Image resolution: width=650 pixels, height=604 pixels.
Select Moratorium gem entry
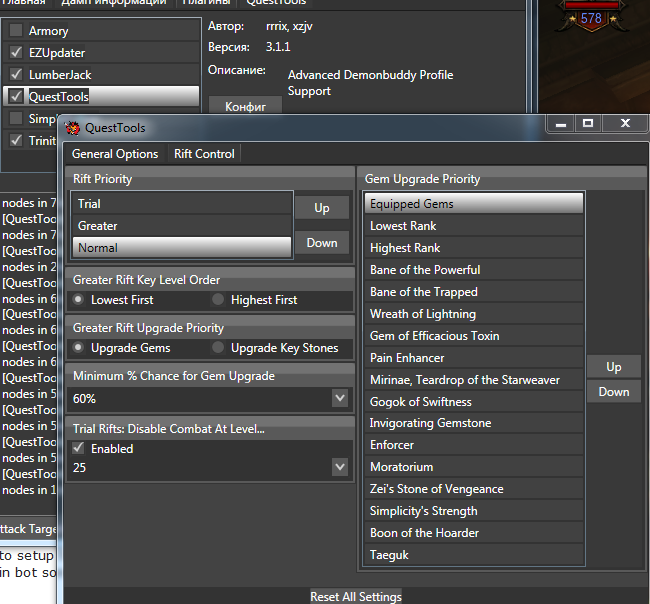[474, 467]
